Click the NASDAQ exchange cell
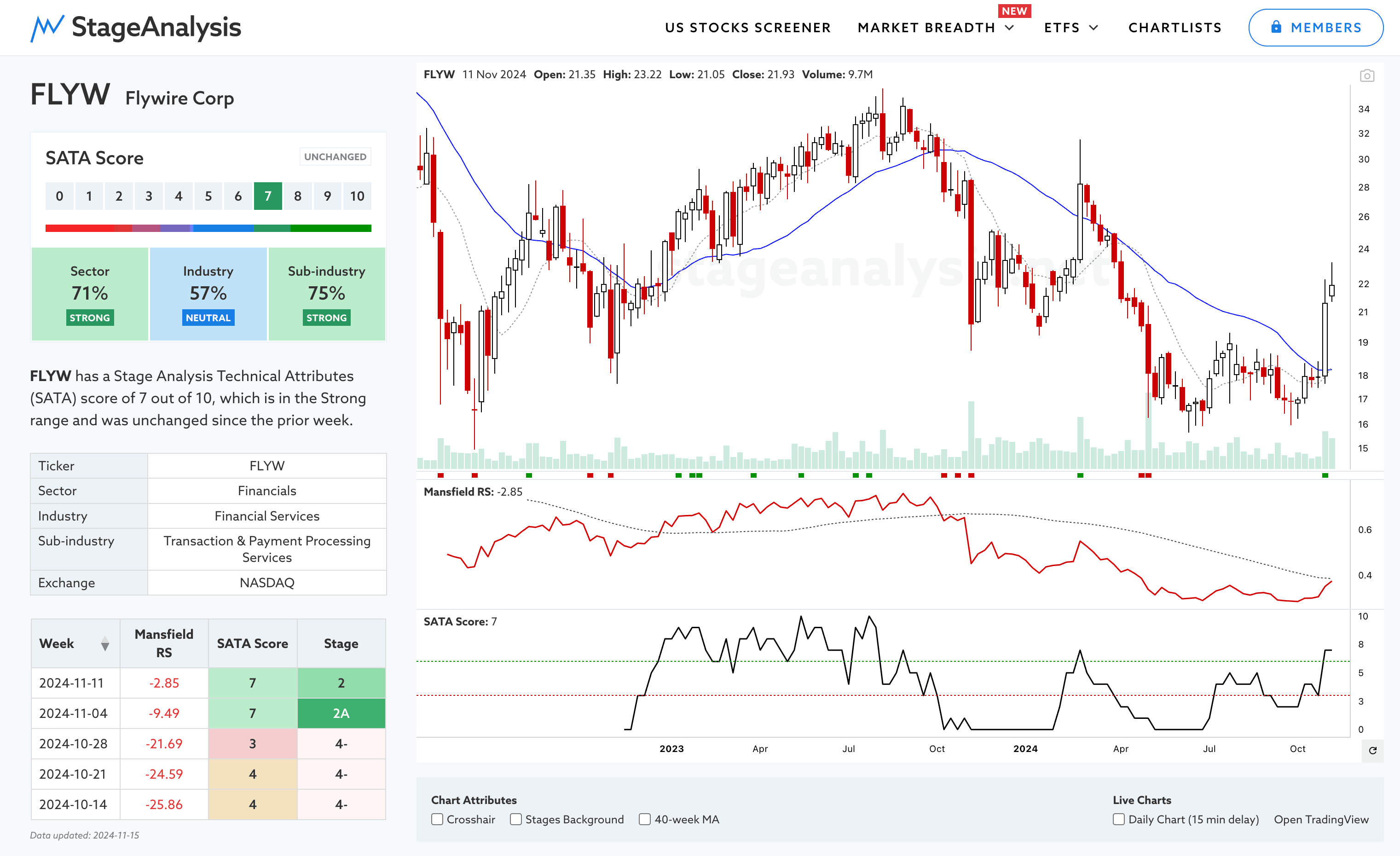 tap(267, 583)
